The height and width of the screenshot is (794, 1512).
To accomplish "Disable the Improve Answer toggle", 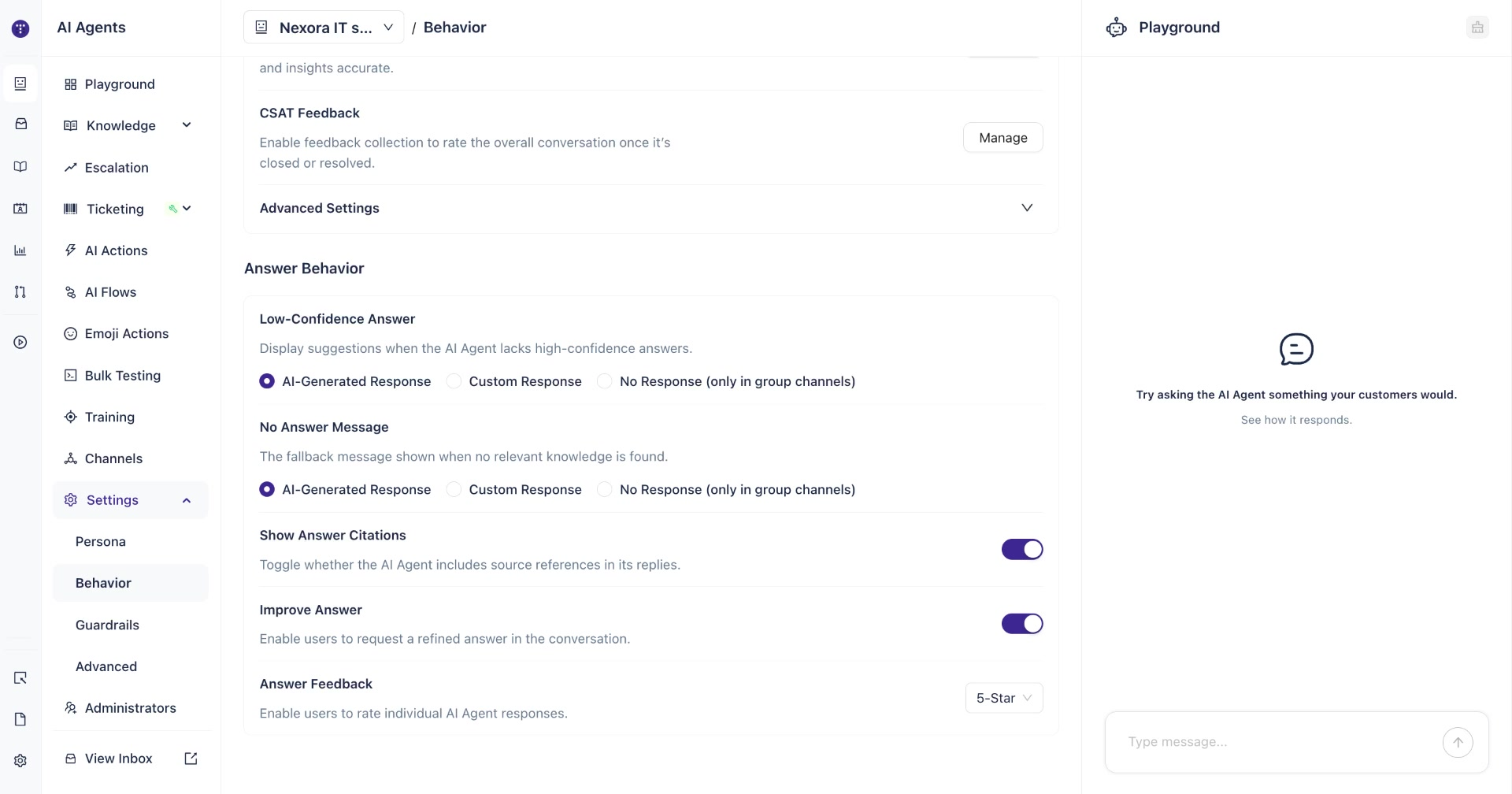I will (x=1022, y=624).
